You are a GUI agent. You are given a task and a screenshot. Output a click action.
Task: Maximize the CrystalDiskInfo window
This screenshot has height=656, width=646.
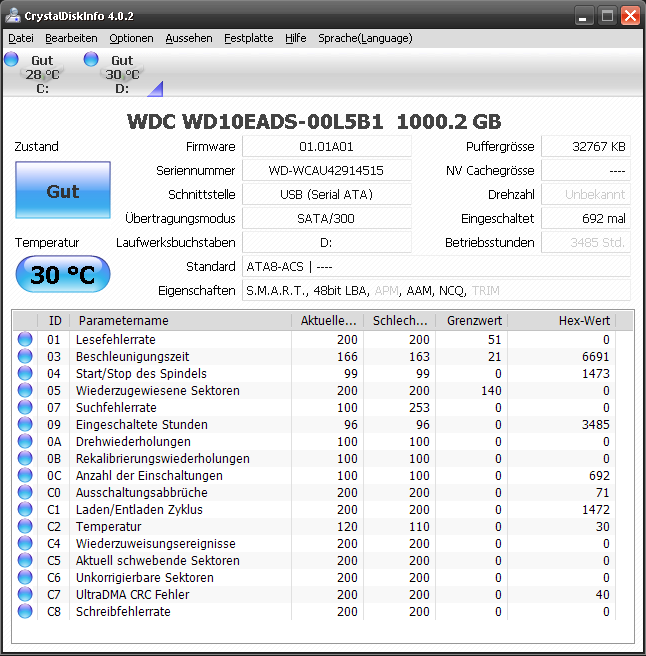pos(607,16)
